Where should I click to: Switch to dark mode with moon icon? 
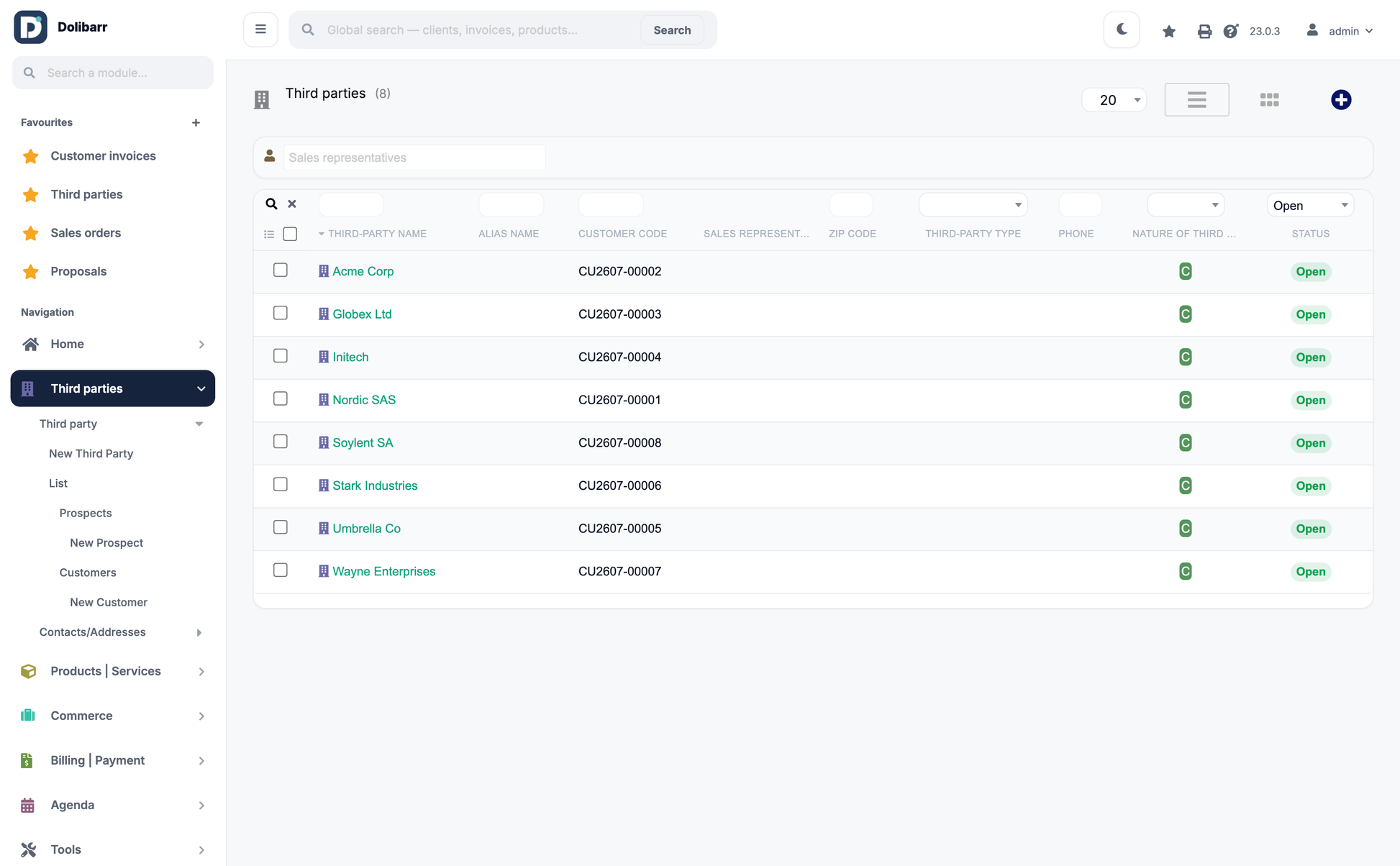click(1122, 29)
